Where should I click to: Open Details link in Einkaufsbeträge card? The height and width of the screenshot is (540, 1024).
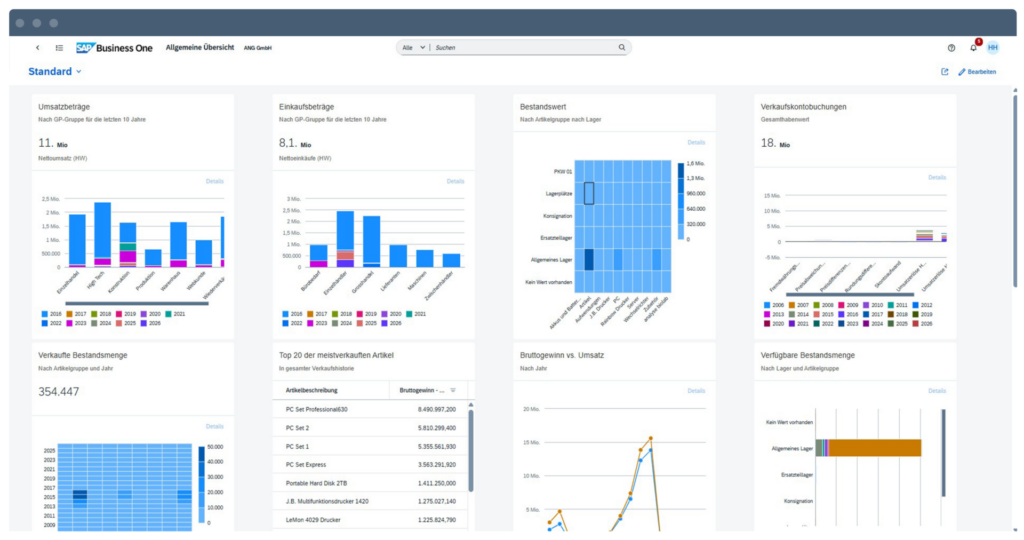456,182
